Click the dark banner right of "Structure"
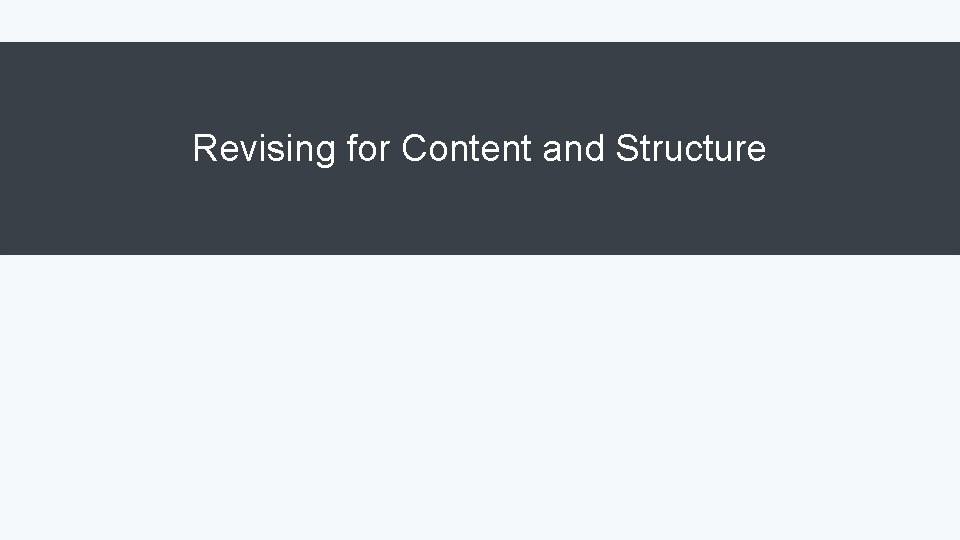960x540 pixels. [860, 149]
